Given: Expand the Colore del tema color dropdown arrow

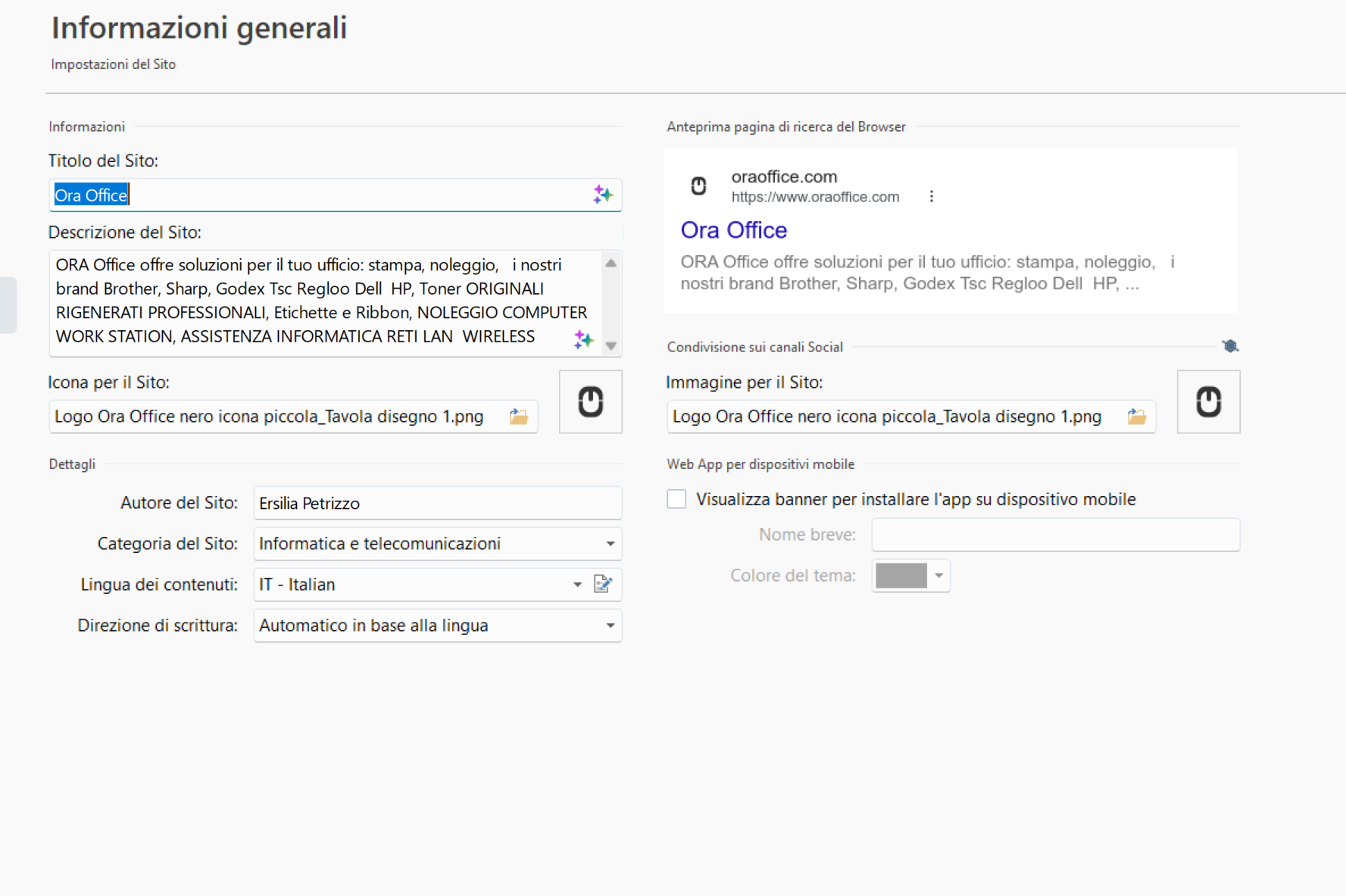Looking at the screenshot, I should click(x=939, y=576).
